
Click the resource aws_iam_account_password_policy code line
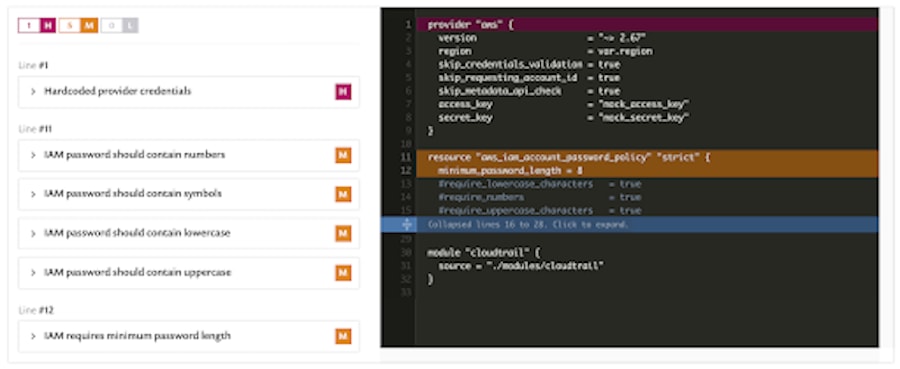pos(647,157)
